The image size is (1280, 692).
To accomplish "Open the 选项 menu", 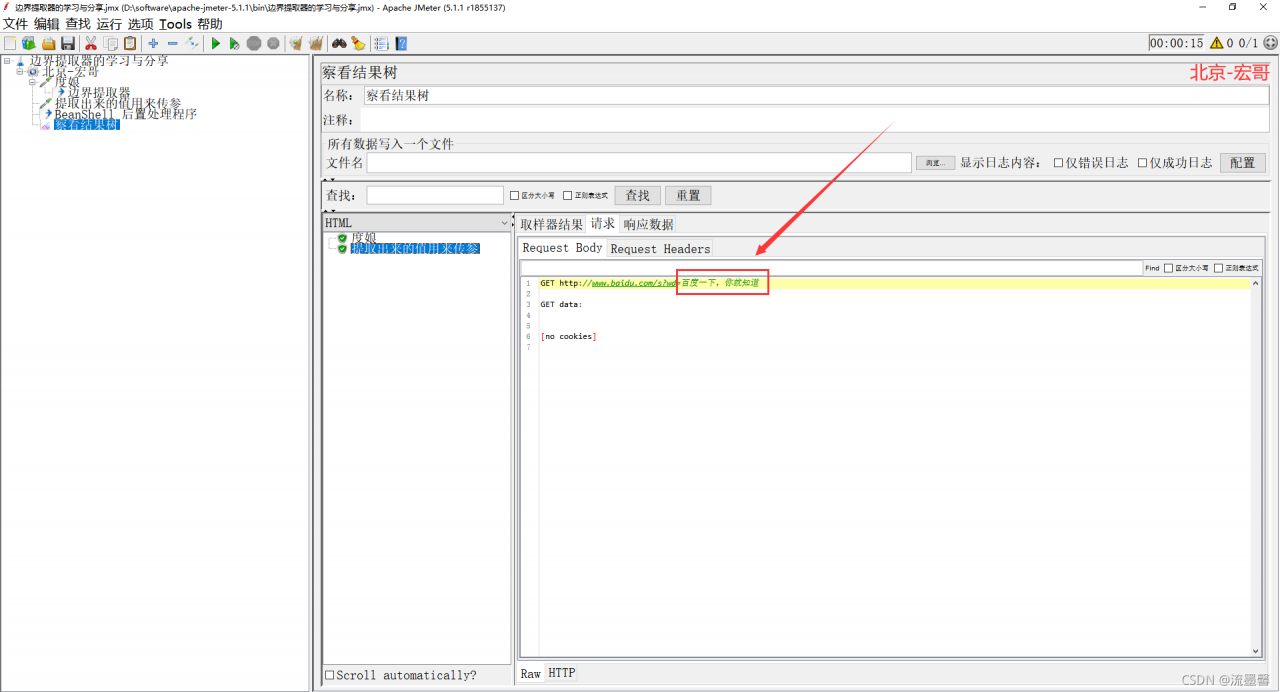I will (x=140, y=24).
